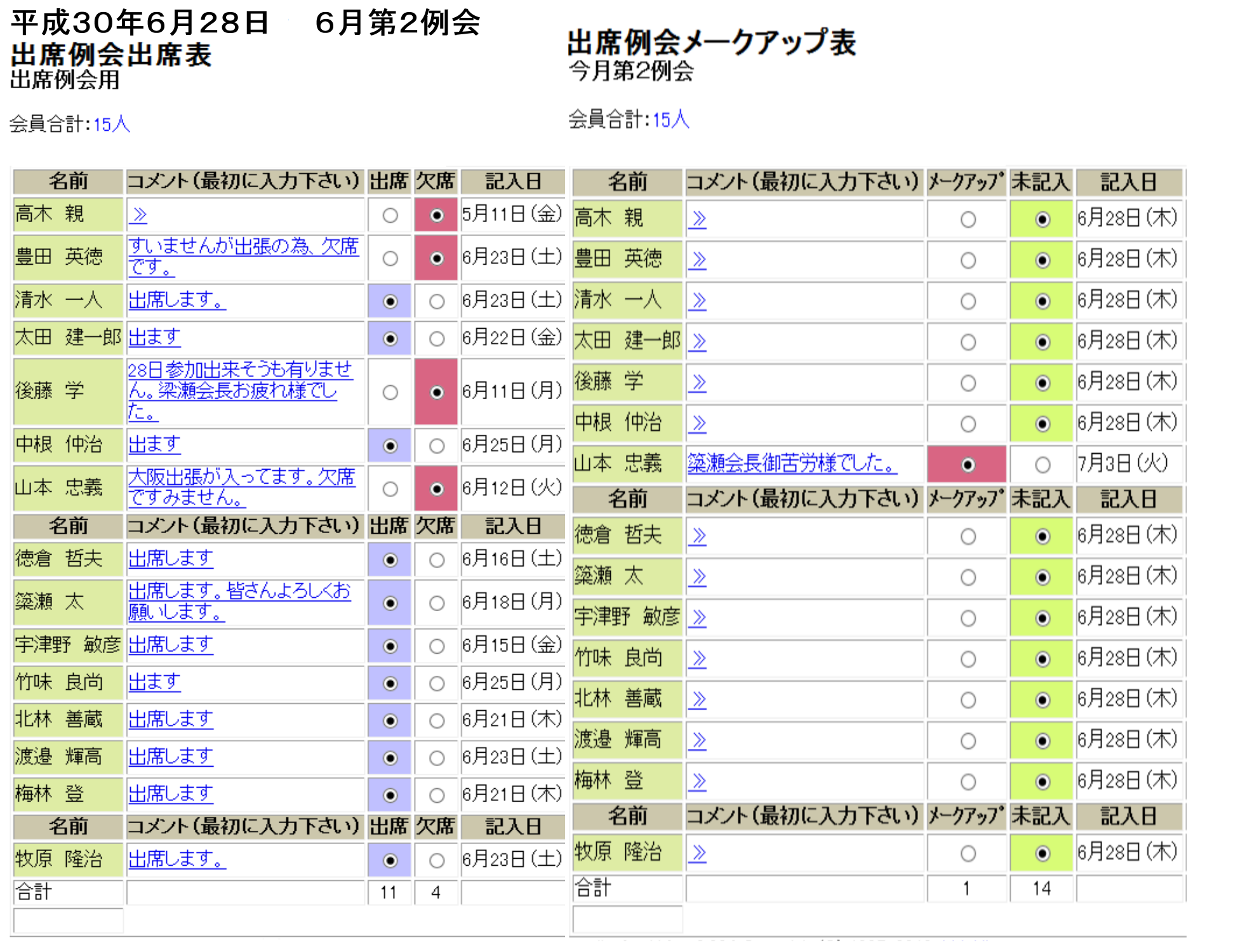Click empty box below attendance 合計 row
Screen dimensions: 1238x952
pyautogui.click(x=69, y=920)
